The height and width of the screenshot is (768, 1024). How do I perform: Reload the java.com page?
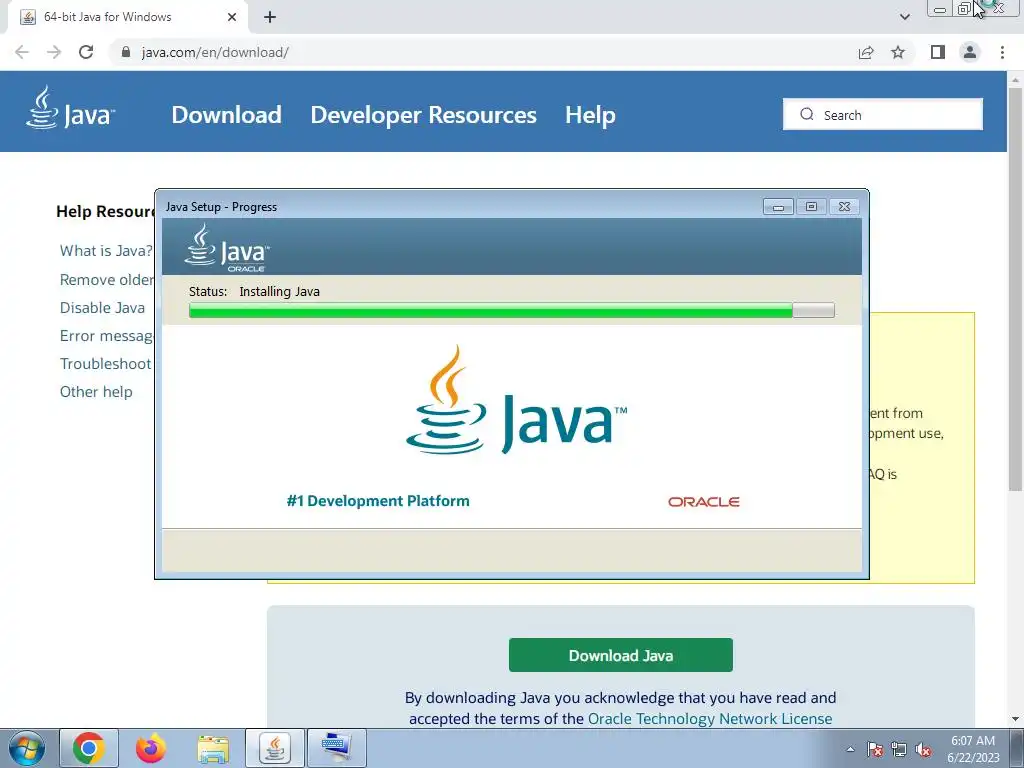click(x=86, y=52)
